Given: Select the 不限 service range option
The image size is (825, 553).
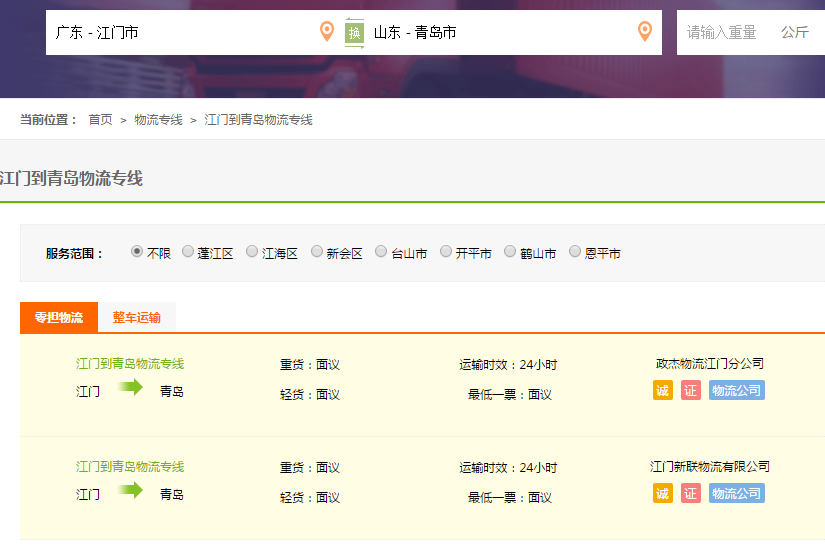Looking at the screenshot, I should click(x=137, y=252).
